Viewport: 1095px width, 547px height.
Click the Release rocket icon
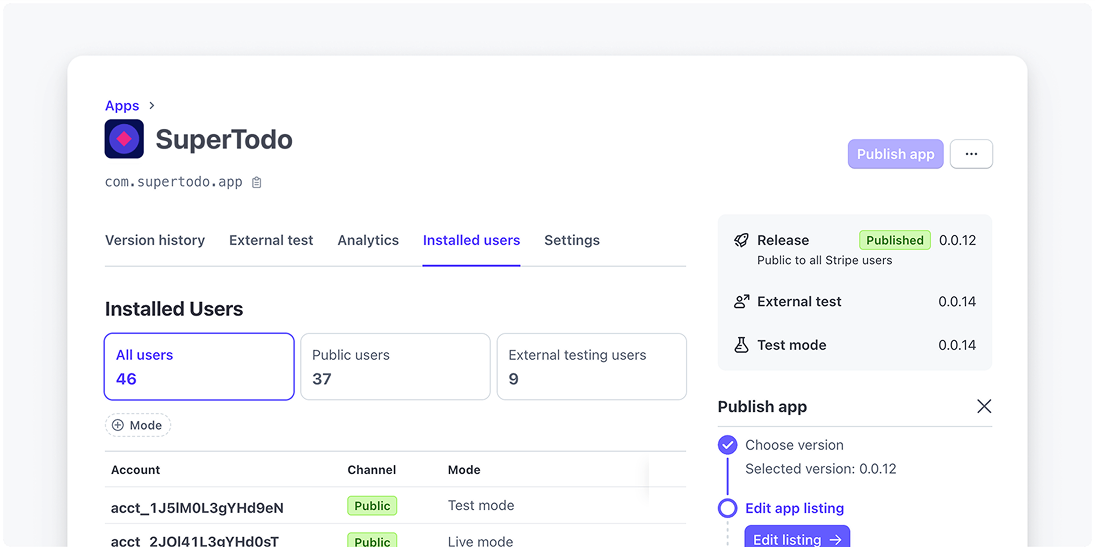[741, 240]
